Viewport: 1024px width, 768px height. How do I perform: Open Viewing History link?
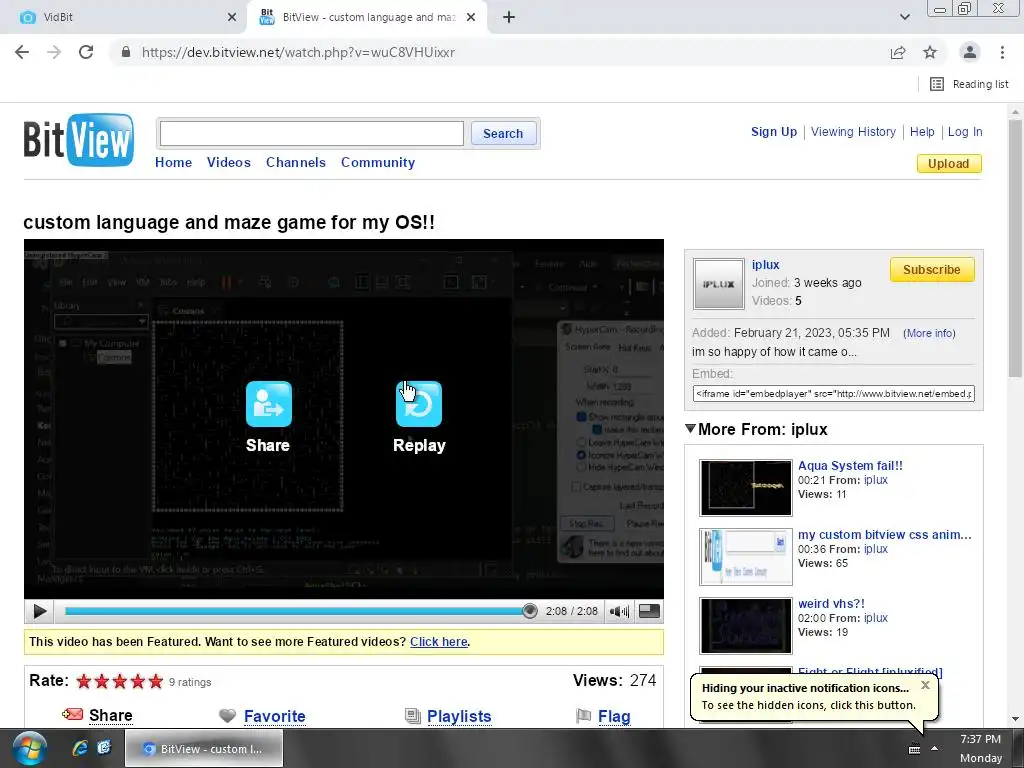point(854,132)
